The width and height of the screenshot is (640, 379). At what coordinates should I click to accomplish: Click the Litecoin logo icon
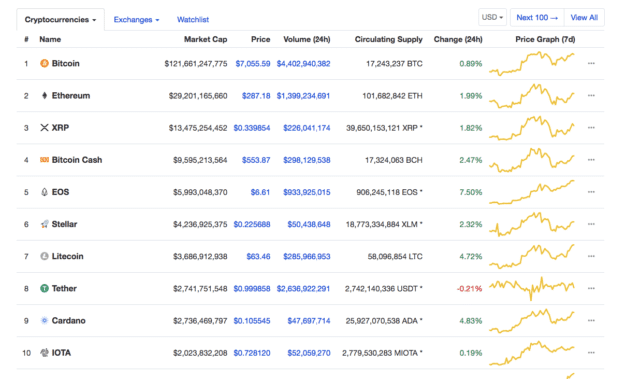[x=44, y=256]
